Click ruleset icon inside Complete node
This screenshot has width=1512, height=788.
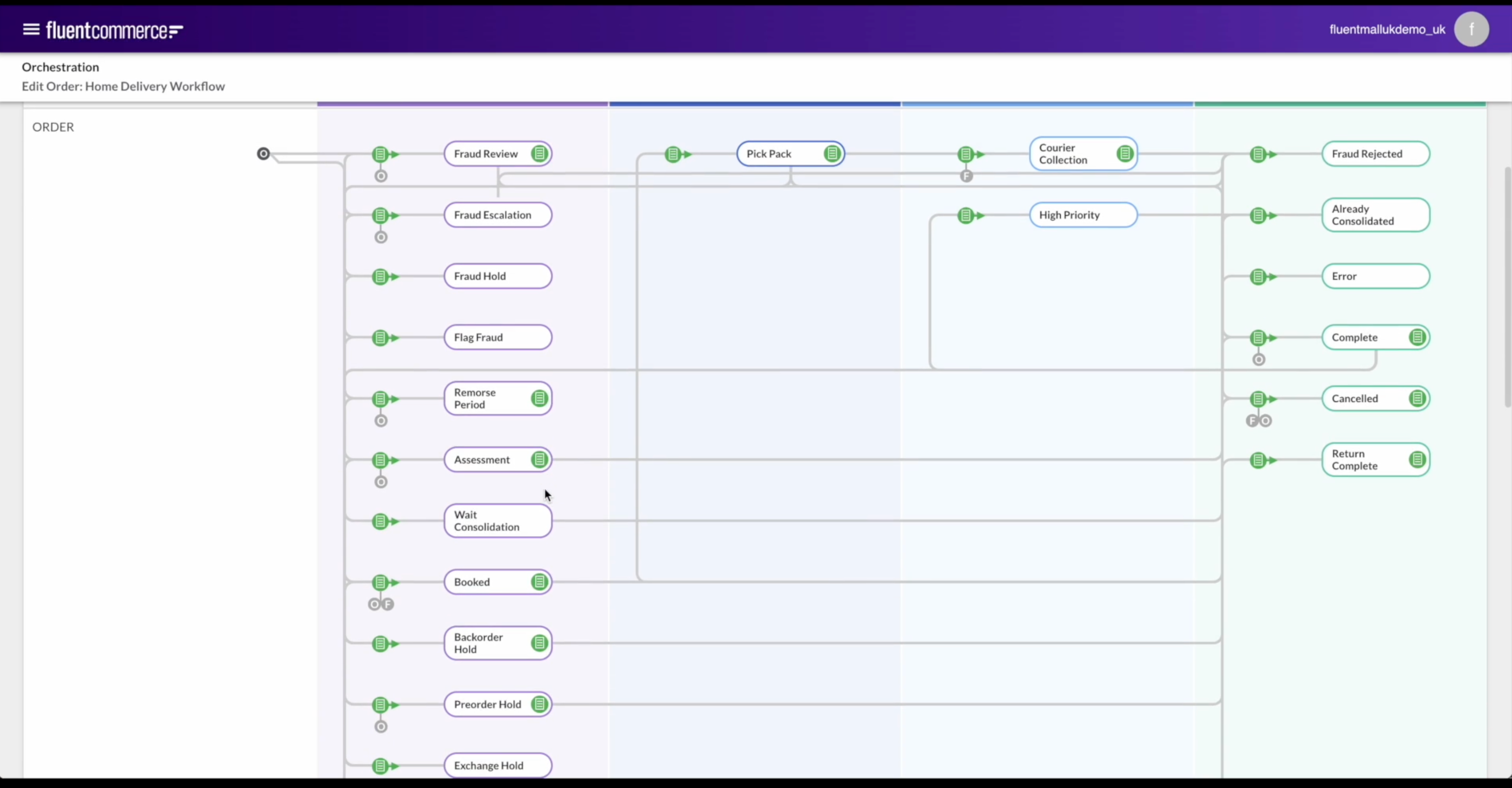pyautogui.click(x=1417, y=337)
